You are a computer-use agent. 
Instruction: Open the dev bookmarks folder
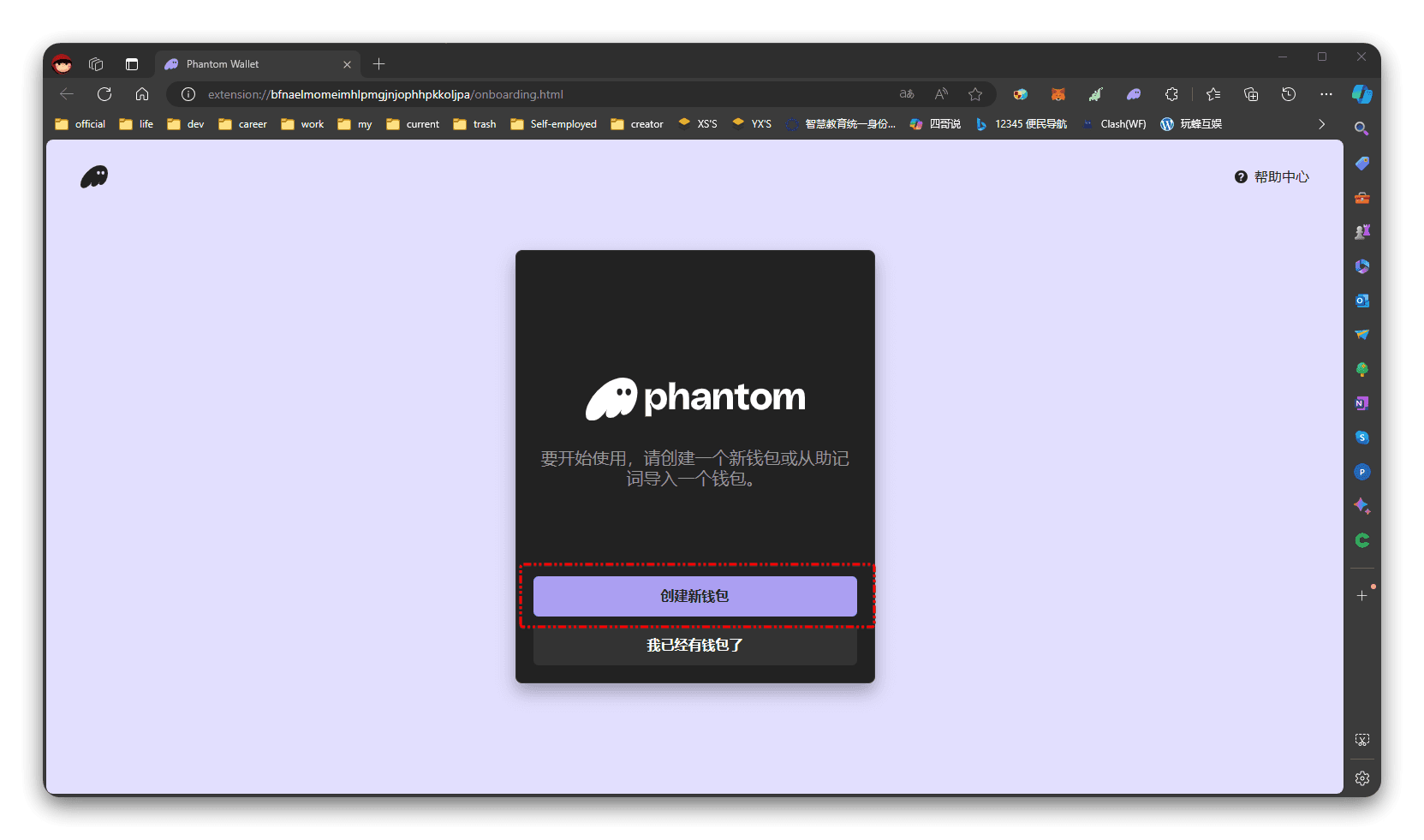click(x=186, y=124)
